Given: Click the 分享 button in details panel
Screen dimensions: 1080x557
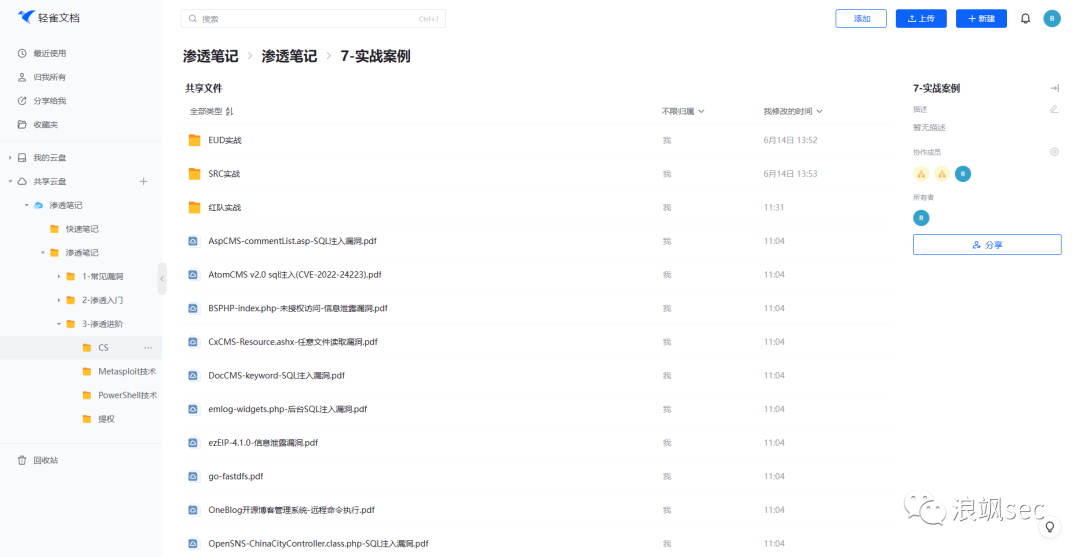Looking at the screenshot, I should tap(987, 244).
